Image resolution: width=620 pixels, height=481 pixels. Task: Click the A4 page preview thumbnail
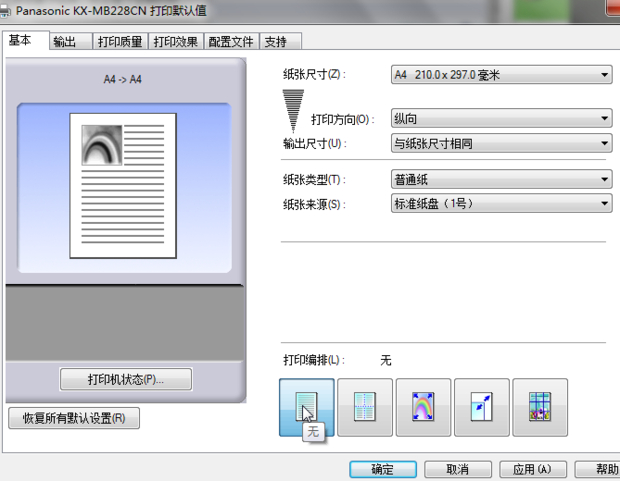(123, 186)
